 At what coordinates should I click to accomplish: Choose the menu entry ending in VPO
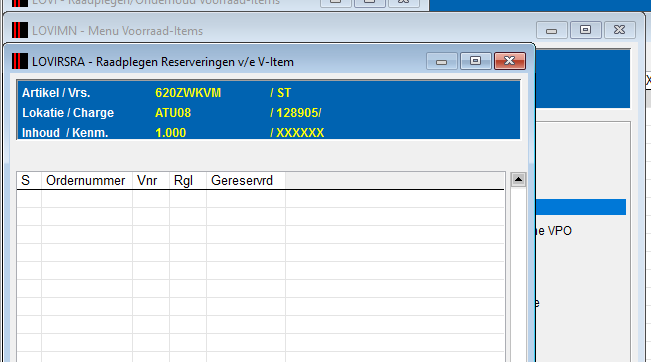[554, 231]
